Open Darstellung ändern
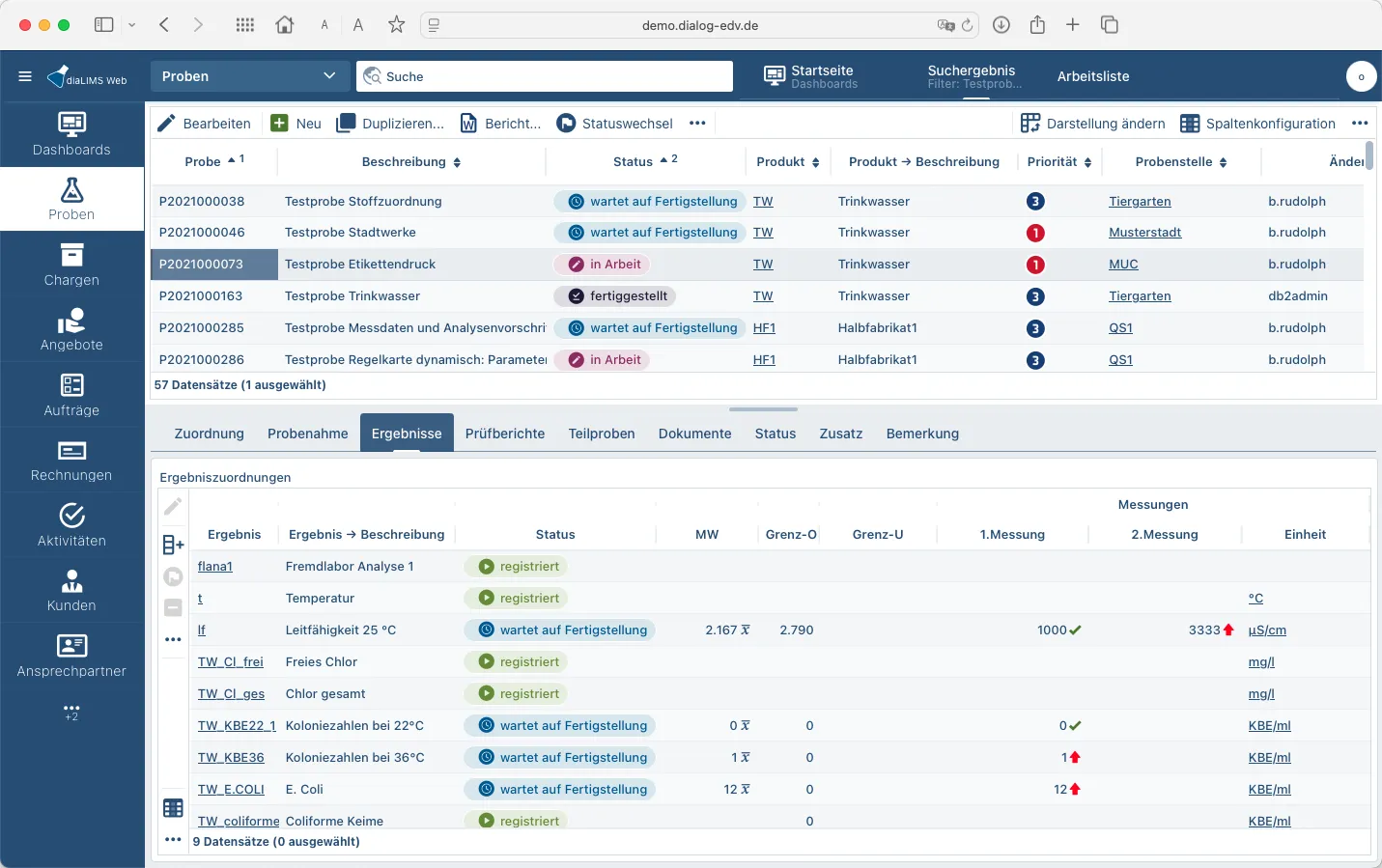The image size is (1382, 868). 1092,124
